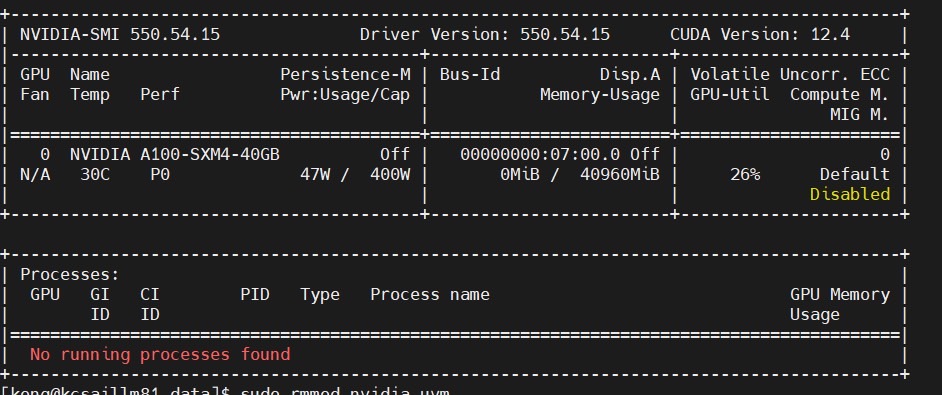Select the 47W / 400W power usage reading
The width and height of the screenshot is (942, 395).
point(355,174)
